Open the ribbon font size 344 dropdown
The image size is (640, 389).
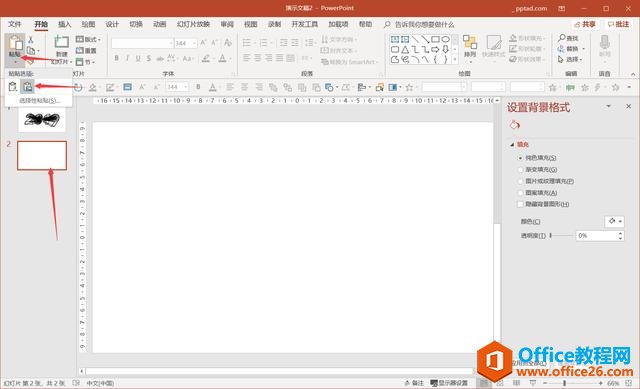point(195,43)
